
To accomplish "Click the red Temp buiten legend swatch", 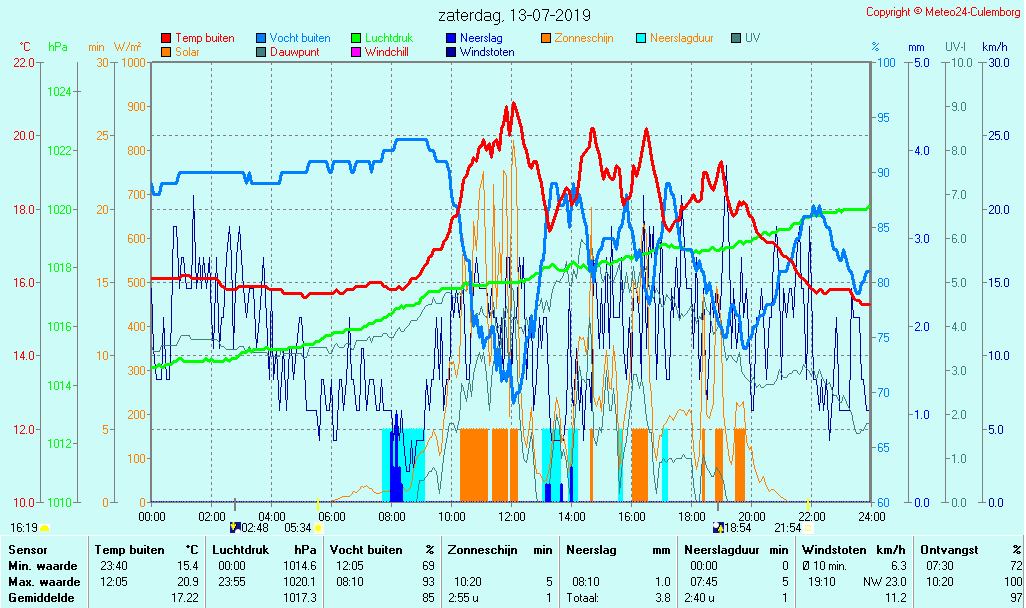I will point(166,38).
